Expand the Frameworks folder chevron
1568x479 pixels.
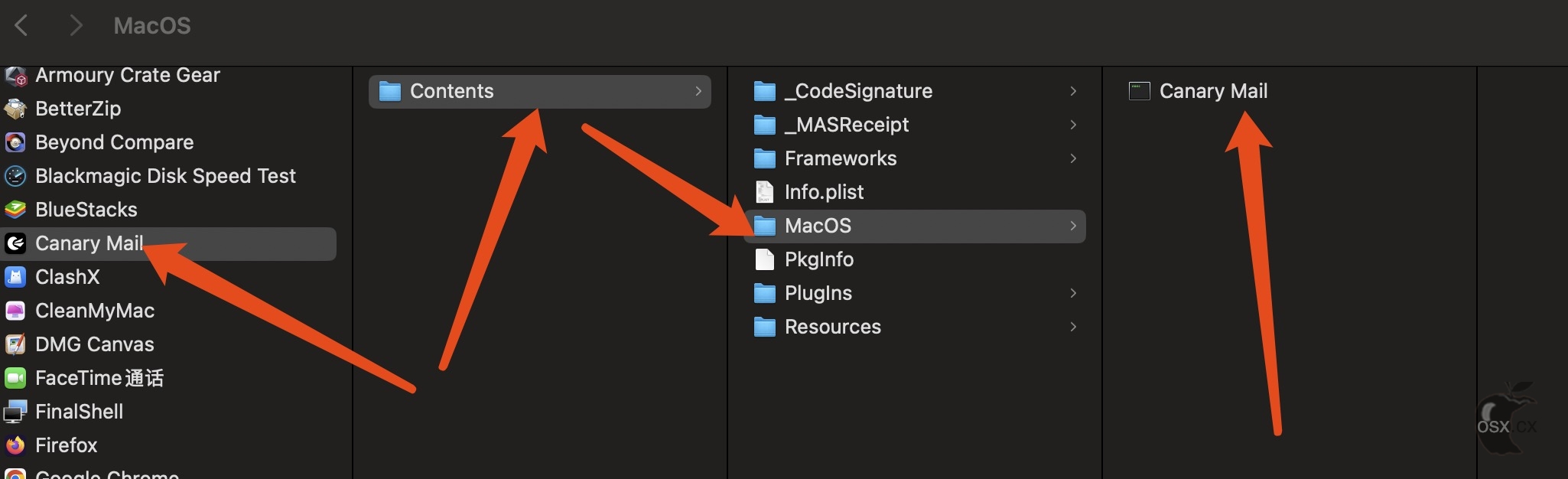point(1073,158)
